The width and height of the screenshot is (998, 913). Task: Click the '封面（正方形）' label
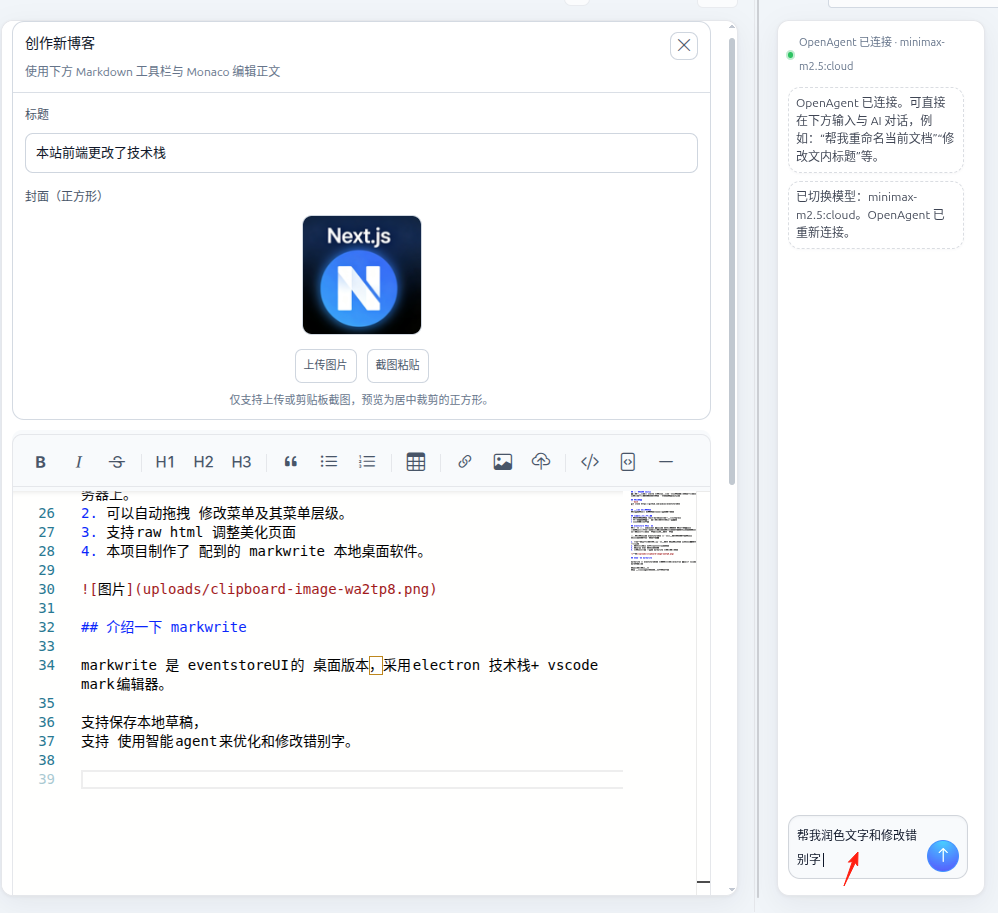coord(64,197)
